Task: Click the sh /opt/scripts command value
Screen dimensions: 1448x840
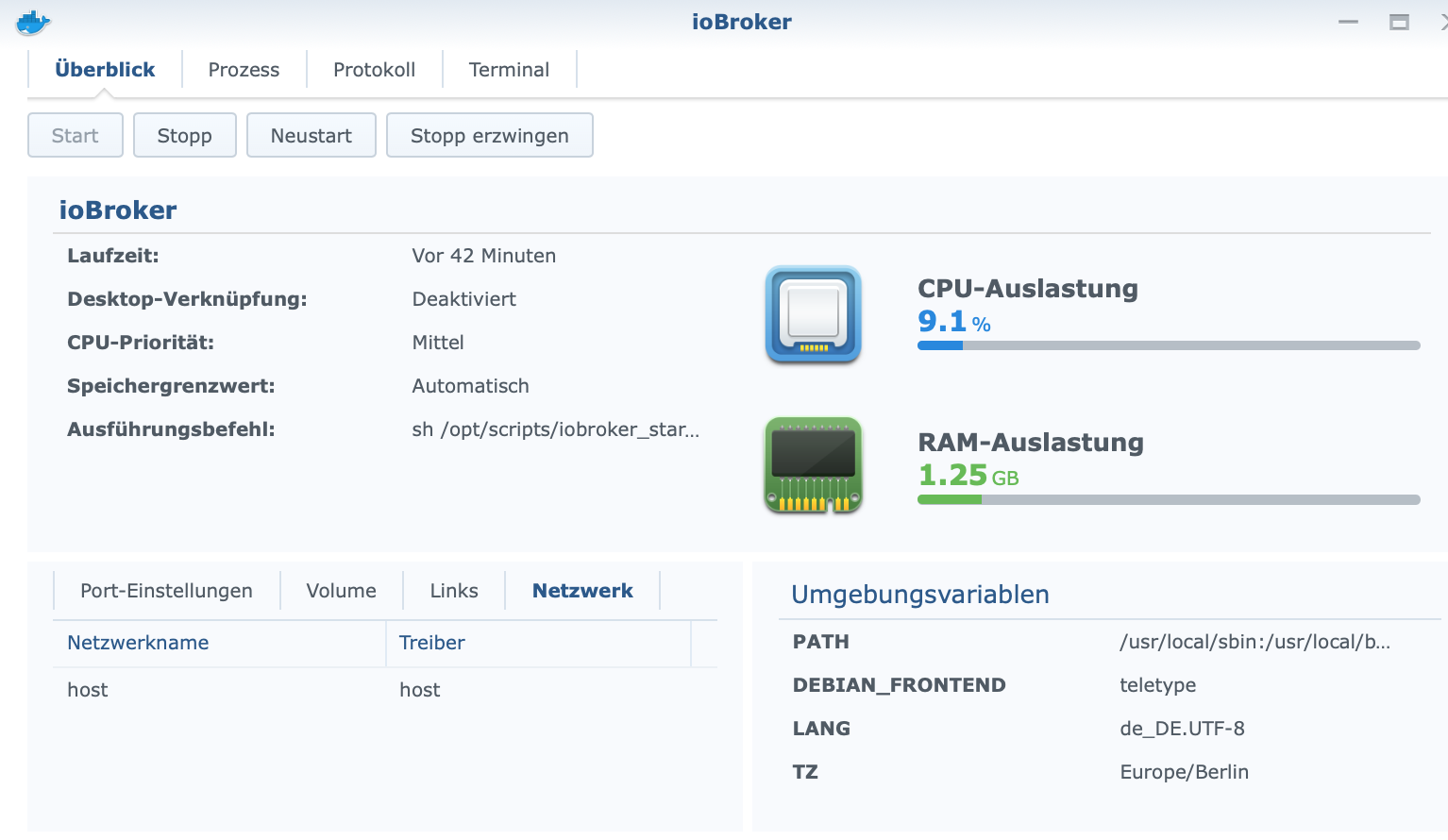Action: coord(556,429)
